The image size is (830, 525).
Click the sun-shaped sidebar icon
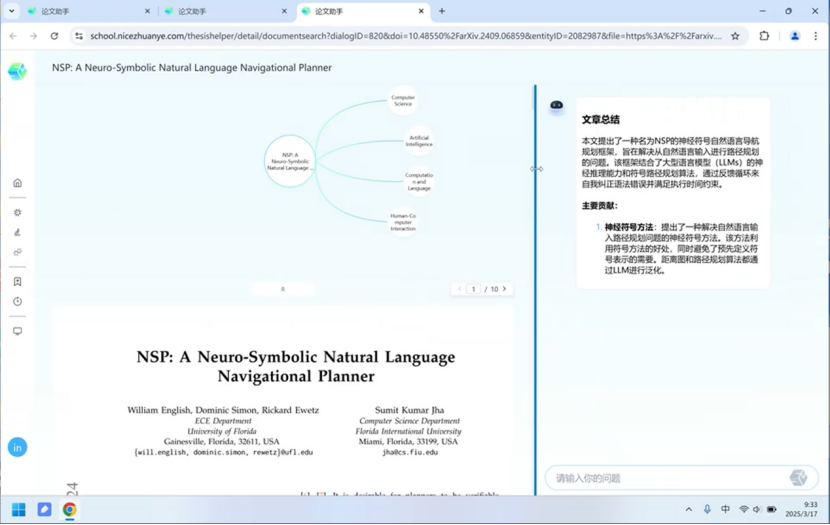(x=17, y=212)
